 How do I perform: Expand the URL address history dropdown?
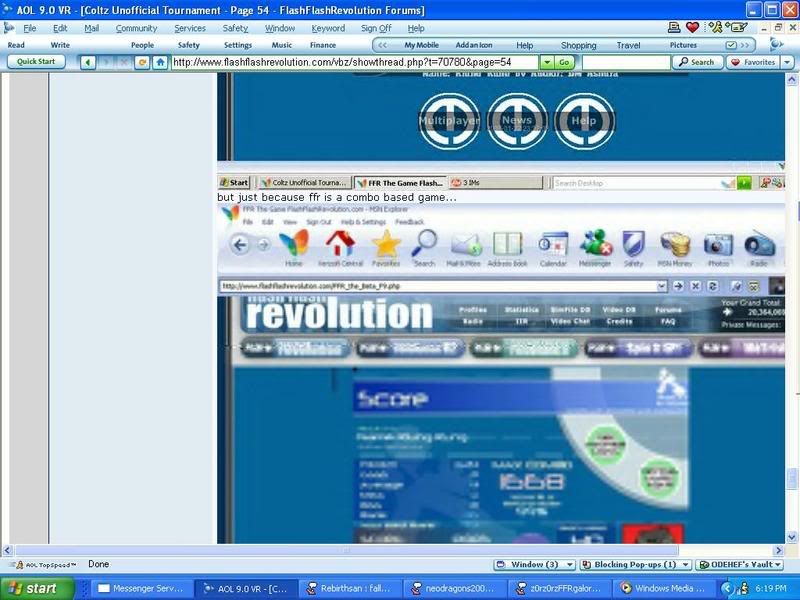click(546, 62)
